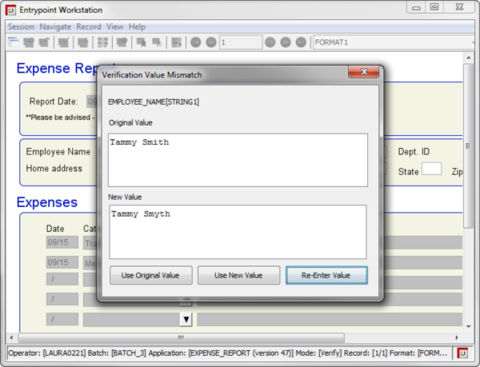Screen dimensions: 480x367
Task: Expand the category dropdown arrow in last expense row
Action: tap(186, 319)
